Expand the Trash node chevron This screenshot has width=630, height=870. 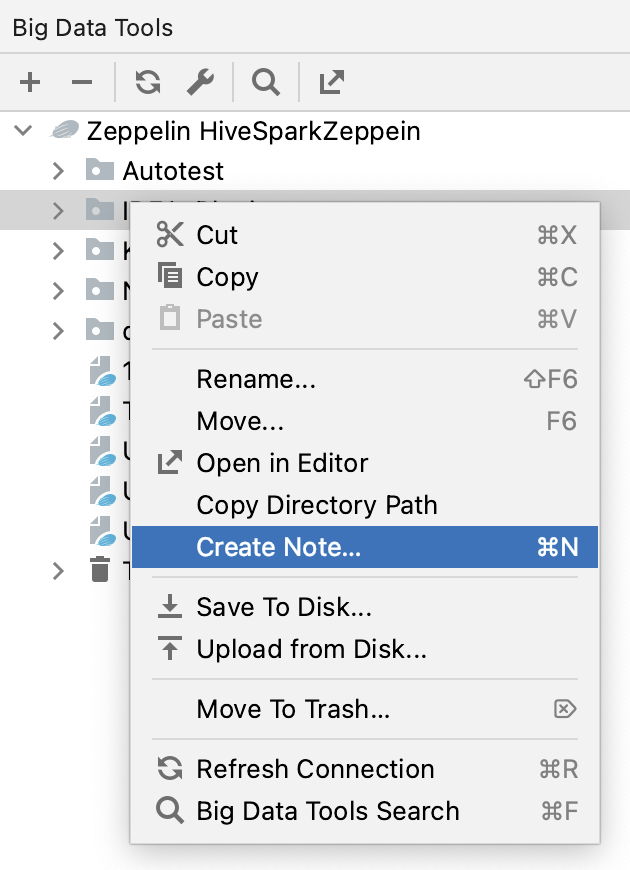pyautogui.click(x=58, y=570)
